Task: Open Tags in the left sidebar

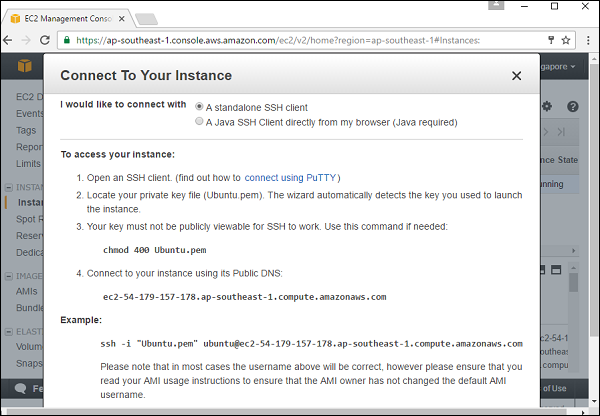Action: (x=26, y=130)
